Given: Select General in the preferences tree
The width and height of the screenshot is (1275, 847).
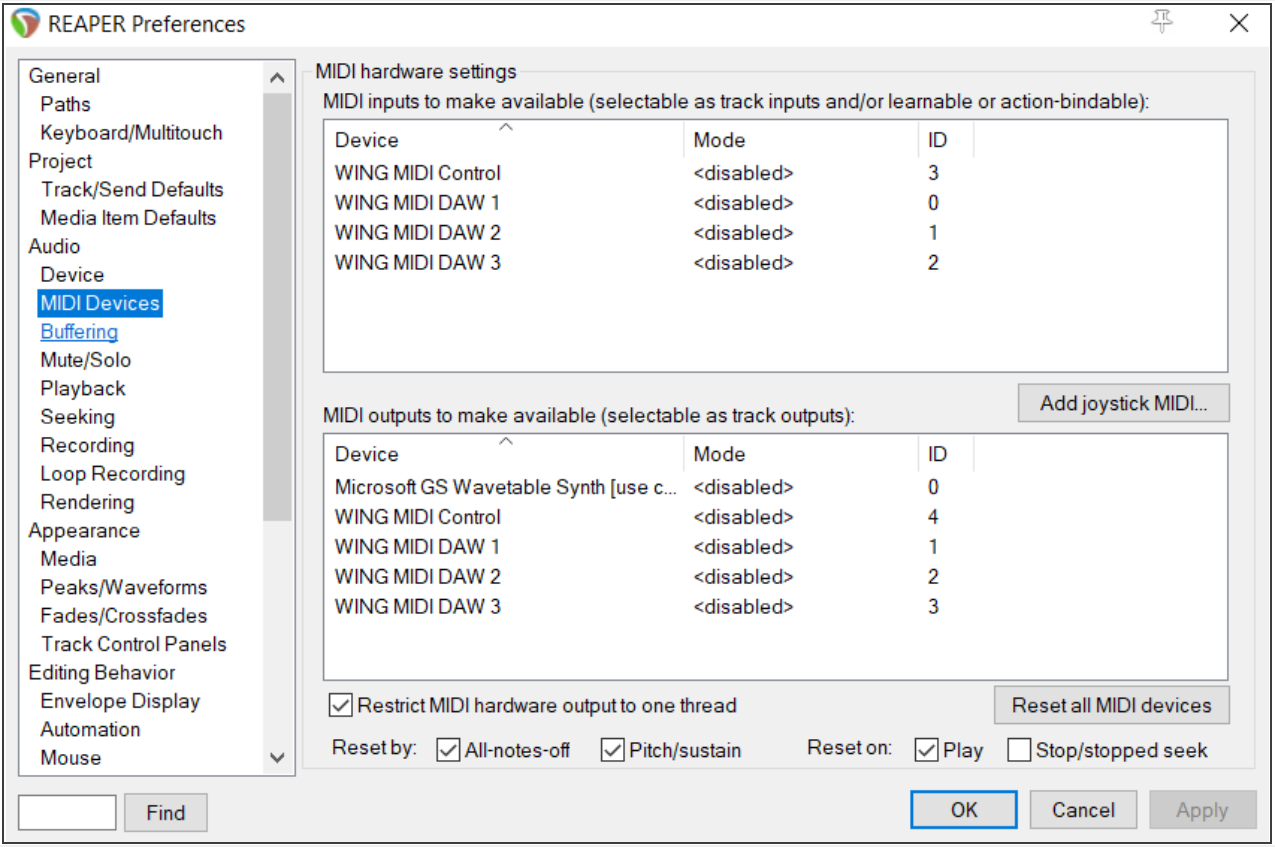Looking at the screenshot, I should [x=64, y=76].
